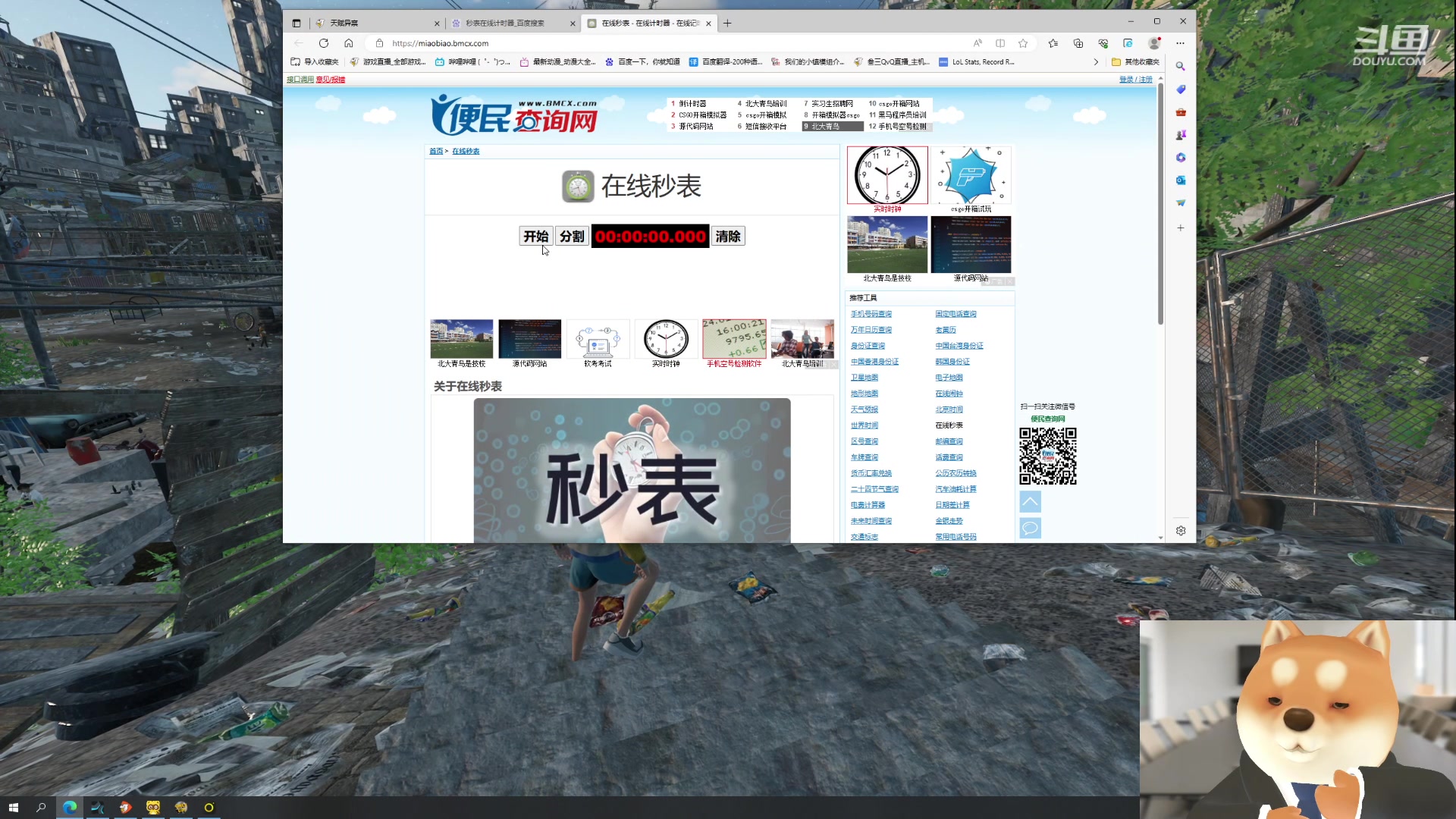Expand the favorites bar chevron
This screenshot has height=819, width=1456.
tap(1097, 61)
